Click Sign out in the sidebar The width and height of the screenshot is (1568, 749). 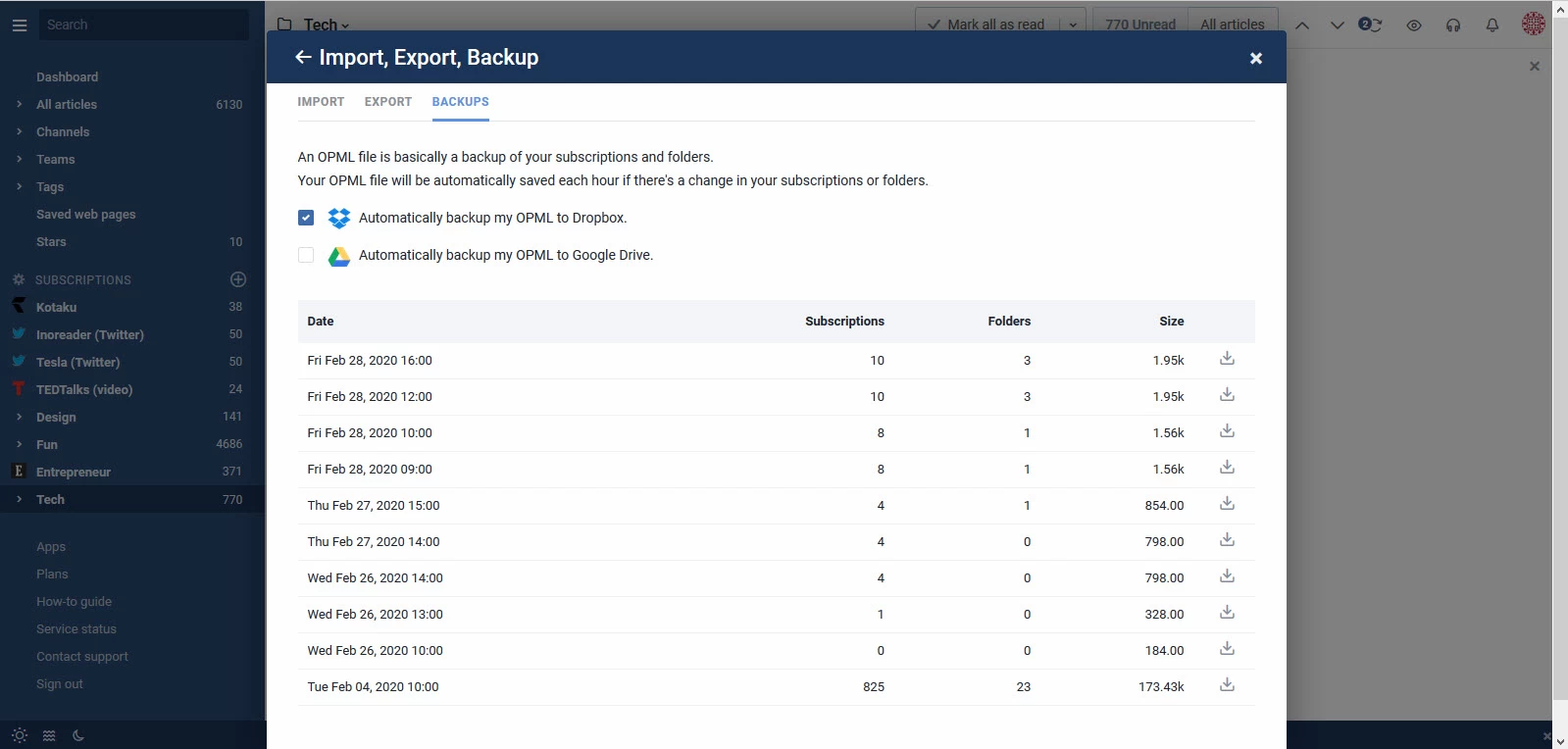60,684
